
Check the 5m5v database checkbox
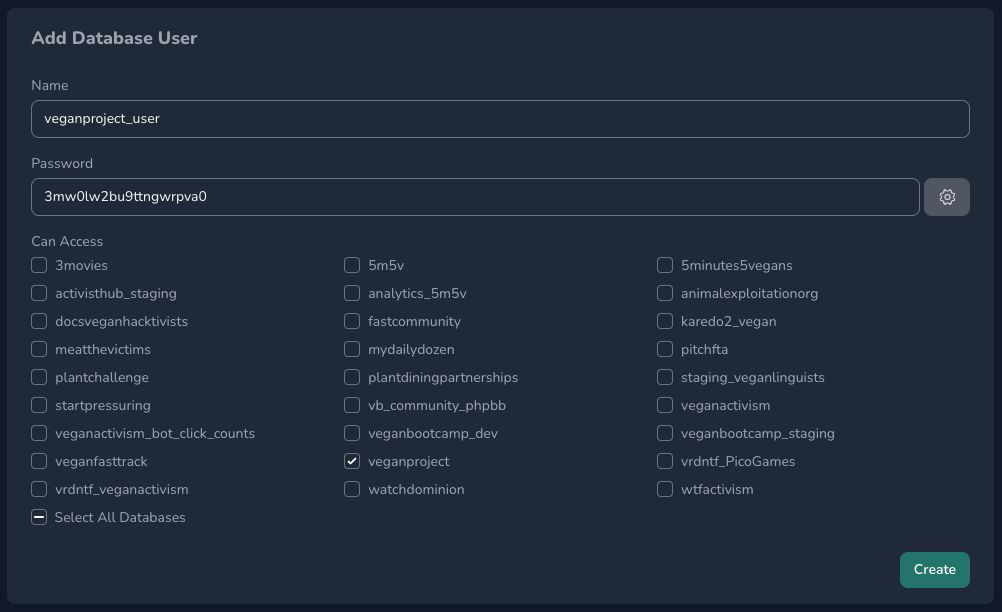(x=352, y=265)
